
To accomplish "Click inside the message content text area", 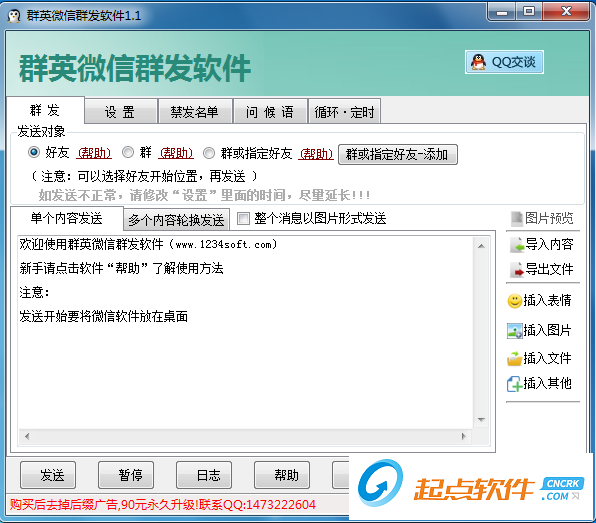I will coord(246,332).
